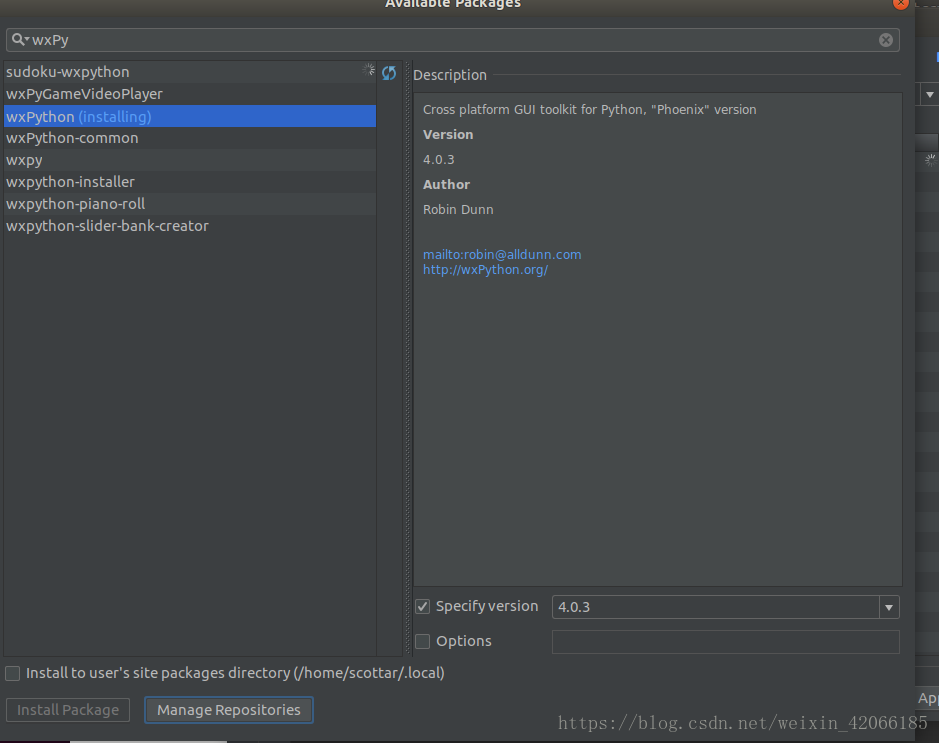This screenshot has width=939, height=743.
Task: Click the version combo box showing 4.0.3
Action: 725,607
